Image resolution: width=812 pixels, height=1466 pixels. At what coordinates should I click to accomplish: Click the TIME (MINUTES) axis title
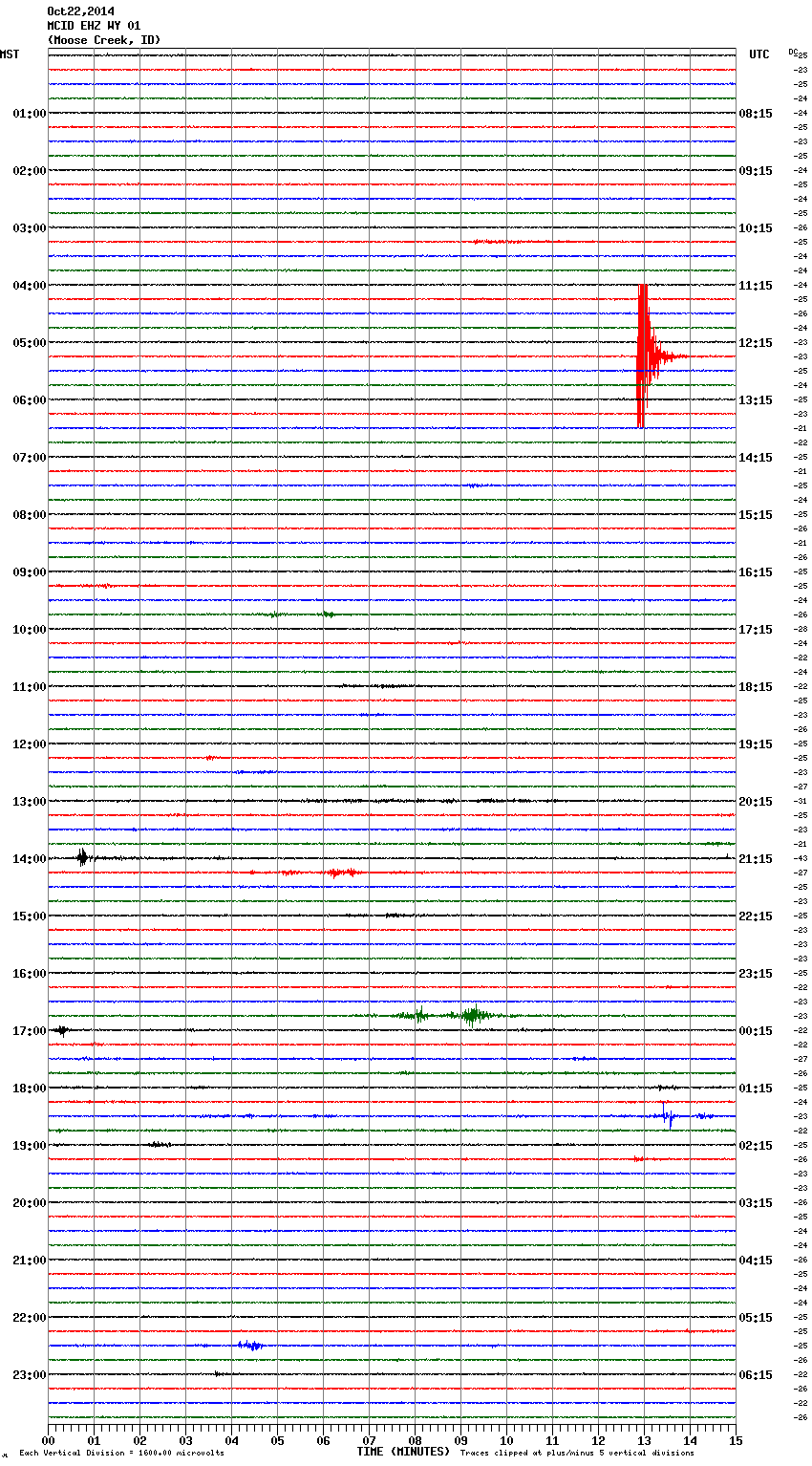403,1452
